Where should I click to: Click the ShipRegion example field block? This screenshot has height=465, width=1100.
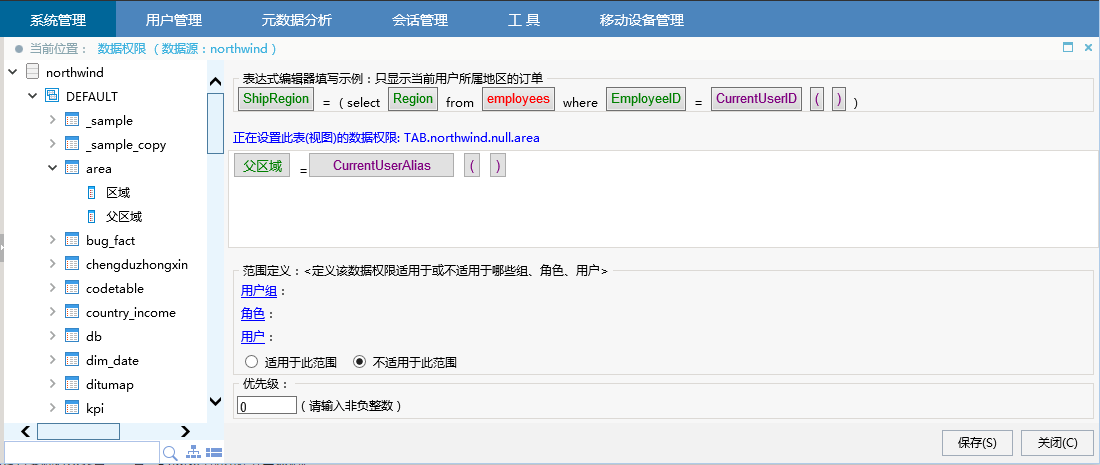tap(276, 99)
